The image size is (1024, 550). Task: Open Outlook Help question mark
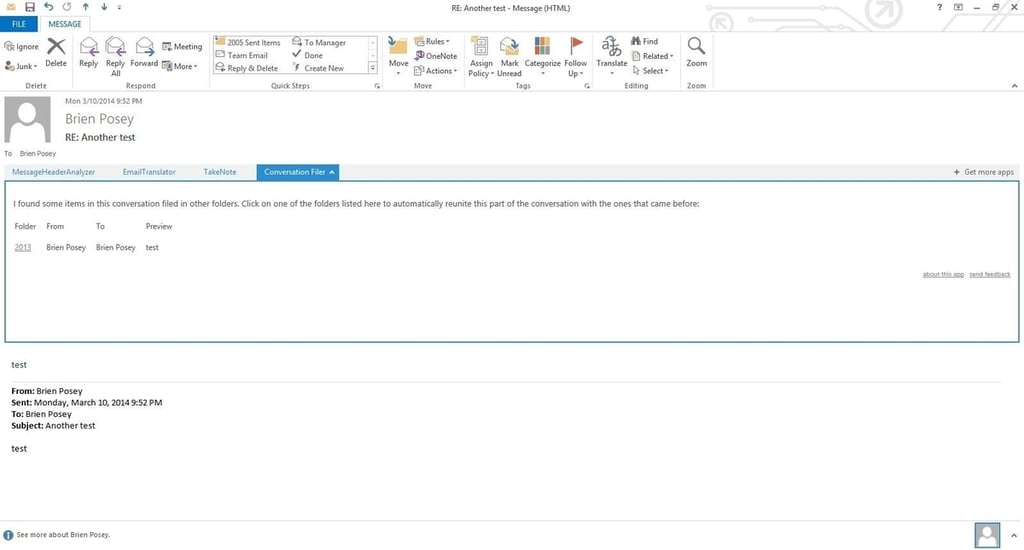tap(939, 7)
